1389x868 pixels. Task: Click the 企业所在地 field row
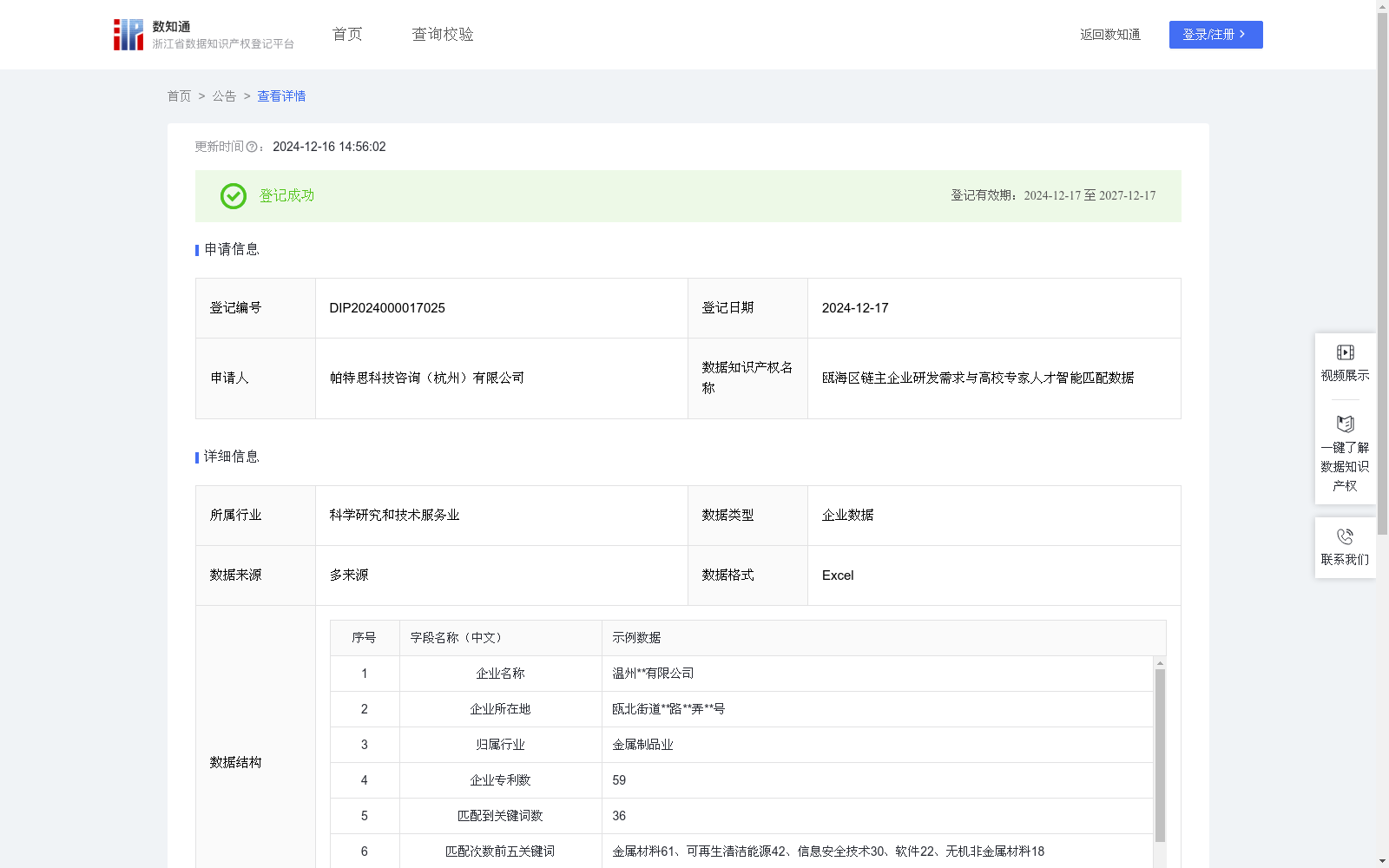tap(741, 709)
